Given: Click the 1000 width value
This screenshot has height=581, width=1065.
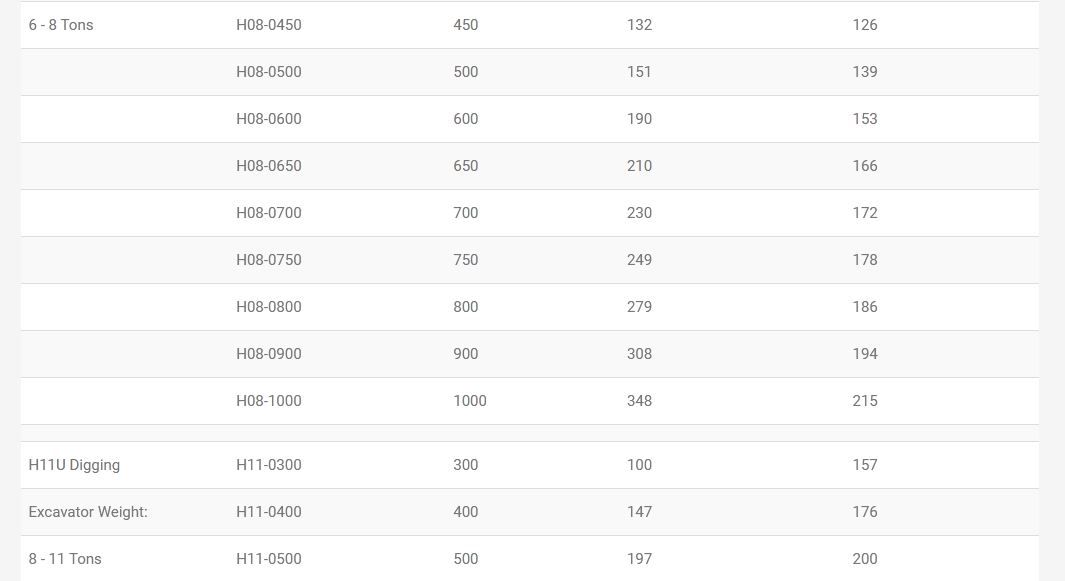Looking at the screenshot, I should (x=469, y=401).
